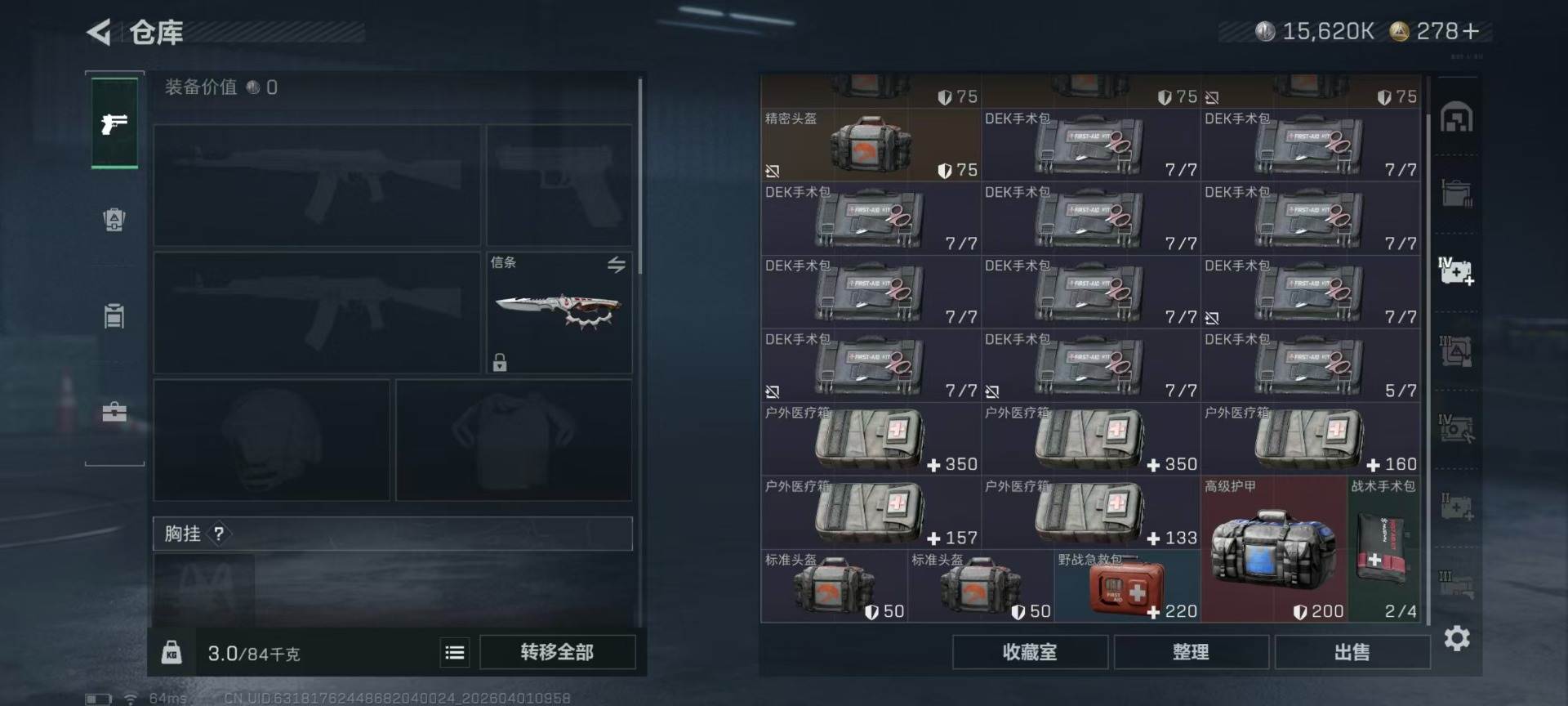Select the weapons loadout tab with the pistol icon
1568x706 pixels.
click(114, 123)
